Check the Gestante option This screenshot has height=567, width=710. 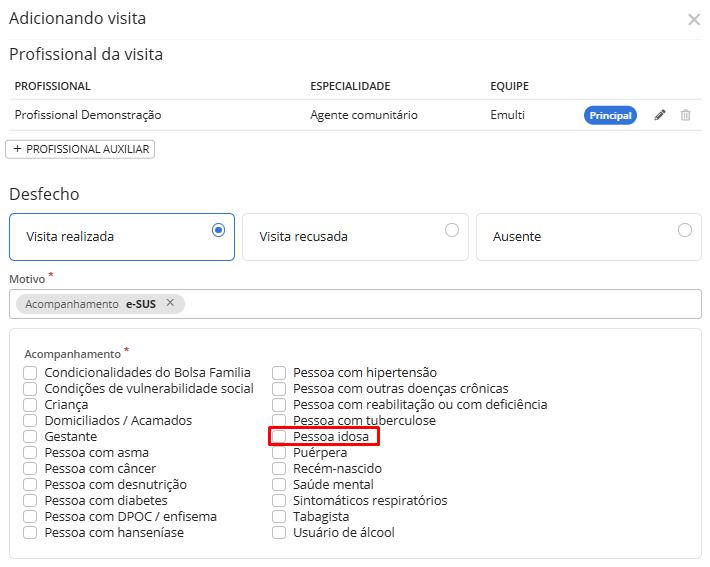click(30, 437)
